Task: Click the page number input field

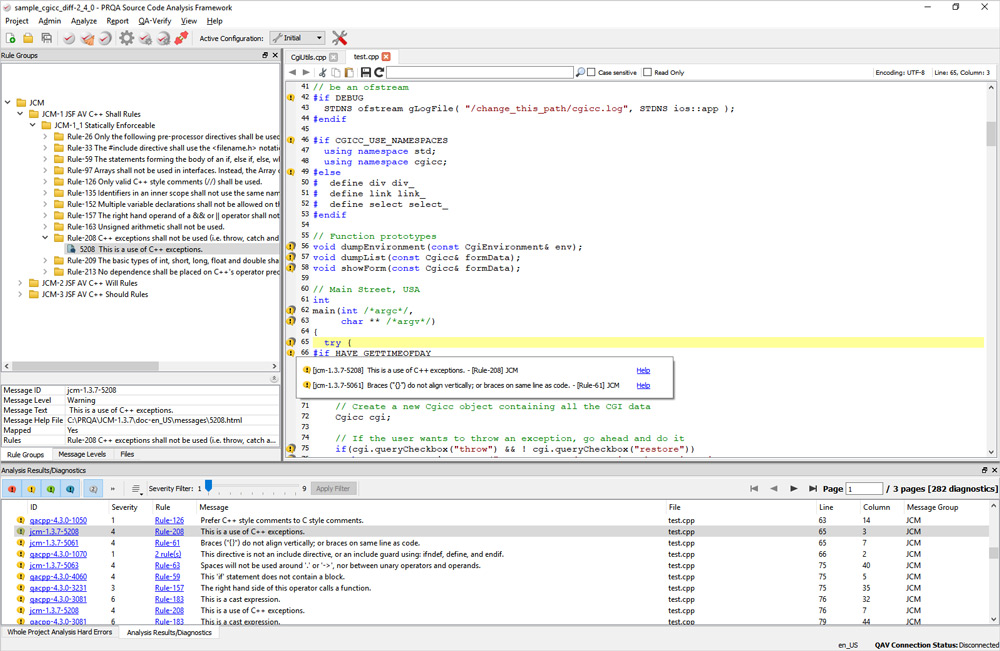Action: (864, 489)
